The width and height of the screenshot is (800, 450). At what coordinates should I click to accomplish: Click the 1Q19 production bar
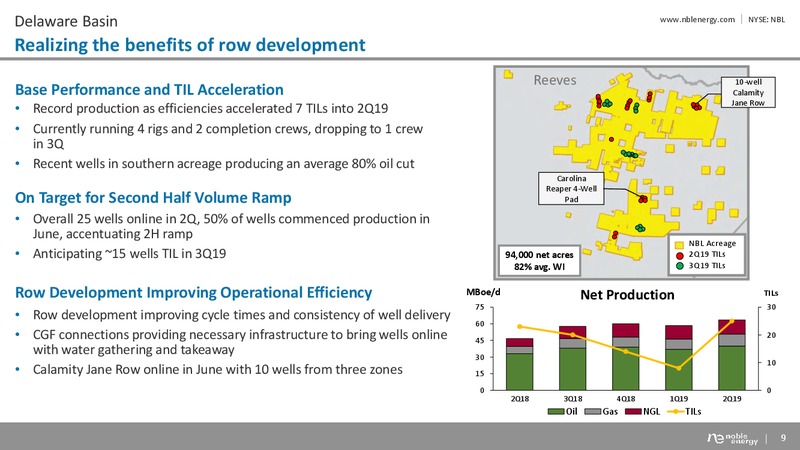click(x=679, y=358)
